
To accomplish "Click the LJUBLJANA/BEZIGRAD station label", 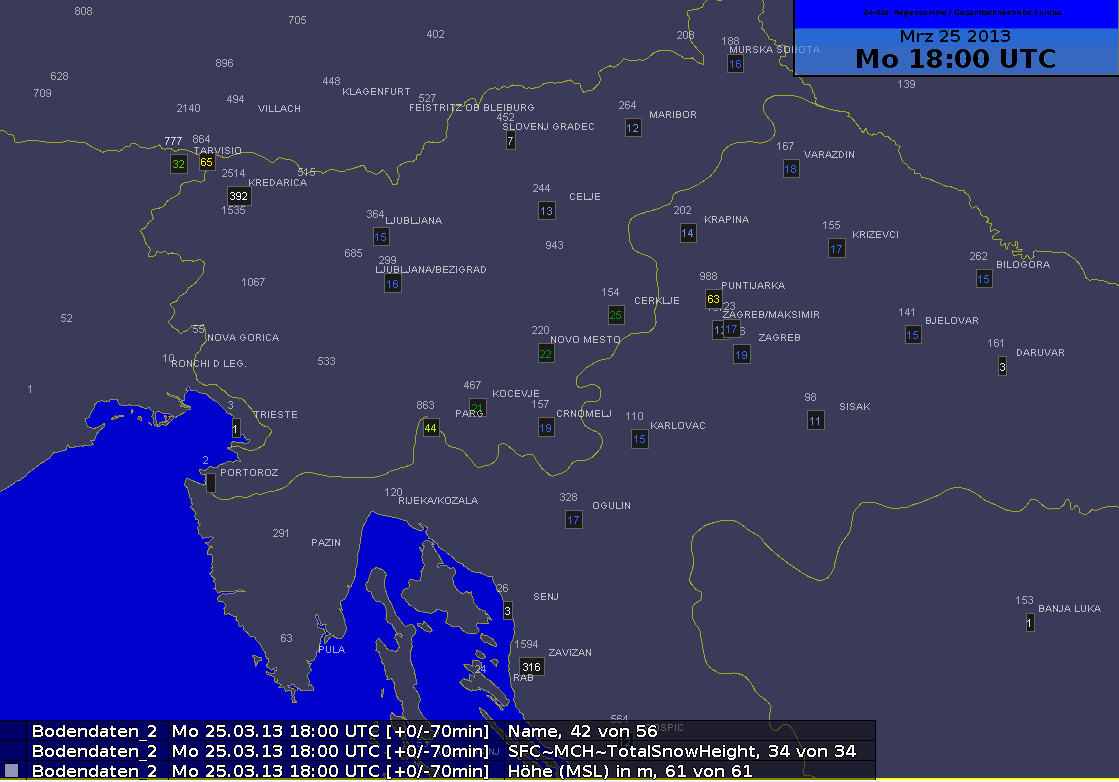I will pyautogui.click(x=431, y=269).
